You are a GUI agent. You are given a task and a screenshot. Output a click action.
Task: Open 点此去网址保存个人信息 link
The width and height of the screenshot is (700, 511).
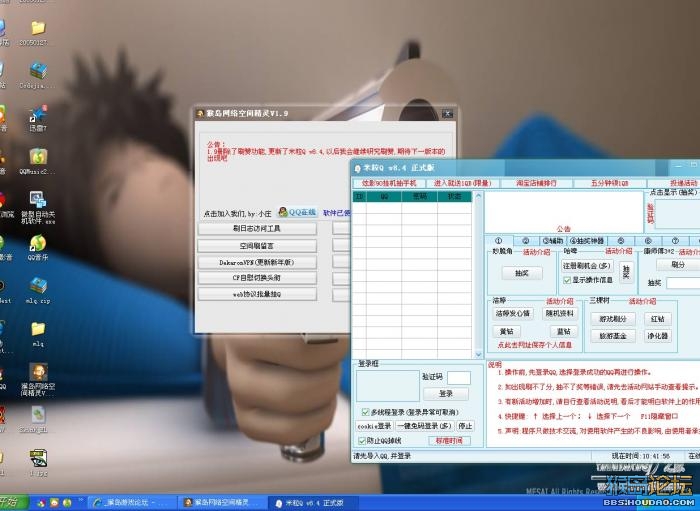(534, 345)
